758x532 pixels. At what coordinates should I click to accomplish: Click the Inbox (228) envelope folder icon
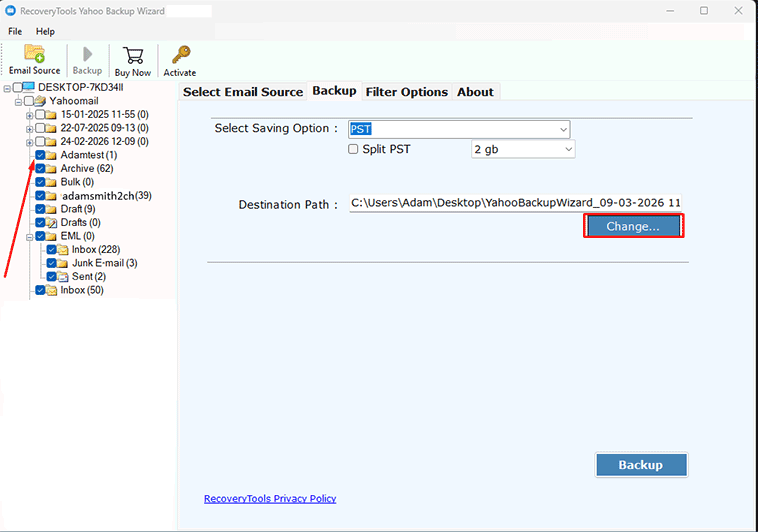pos(63,250)
